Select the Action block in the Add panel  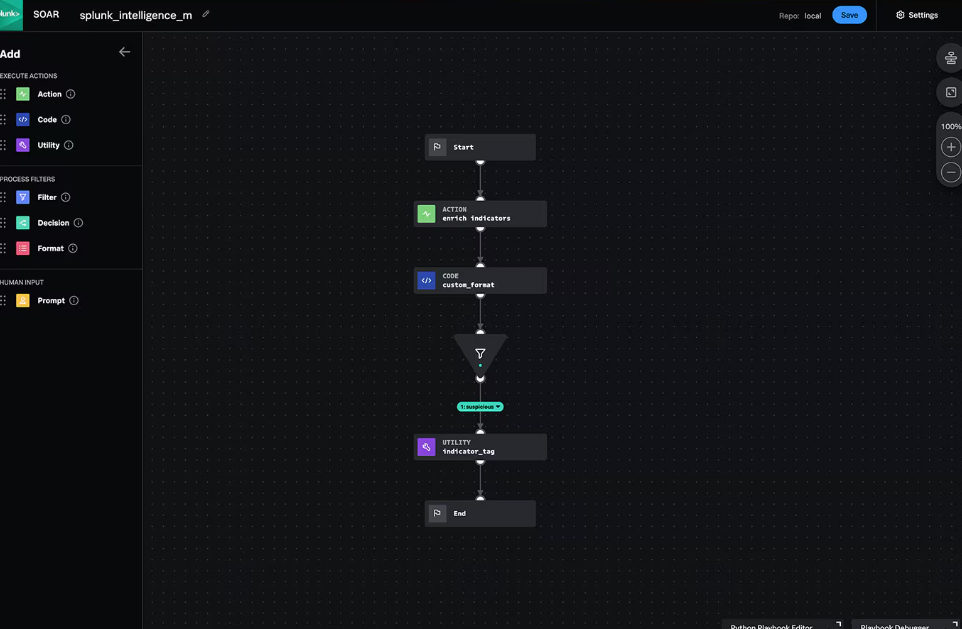(46, 93)
